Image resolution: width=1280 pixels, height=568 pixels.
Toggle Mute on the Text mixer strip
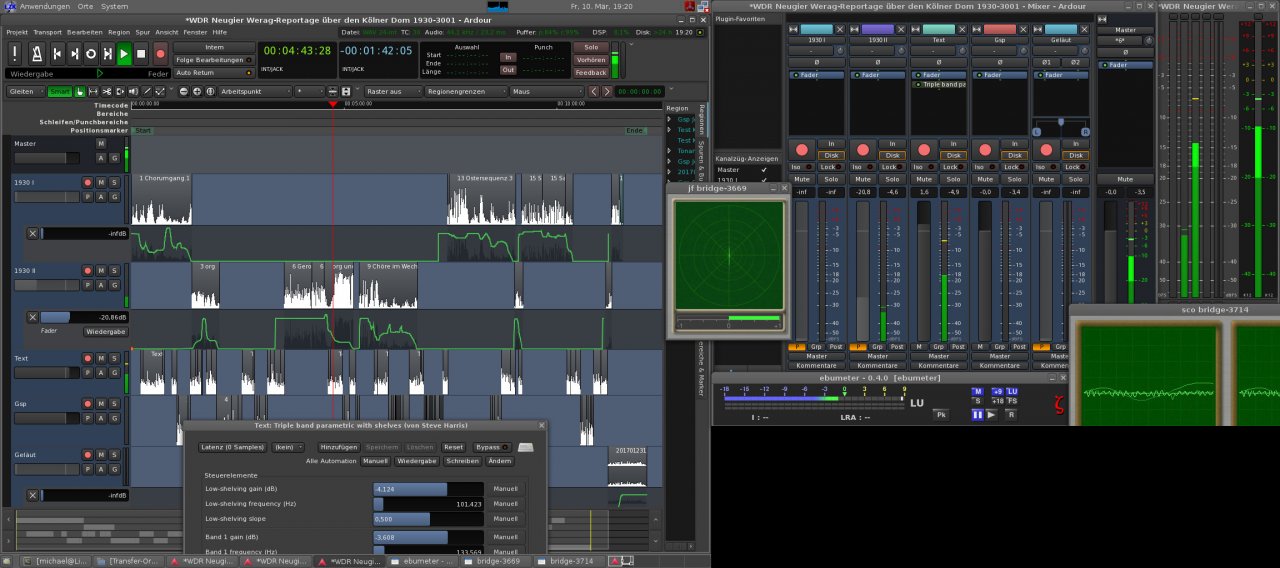tap(924, 179)
